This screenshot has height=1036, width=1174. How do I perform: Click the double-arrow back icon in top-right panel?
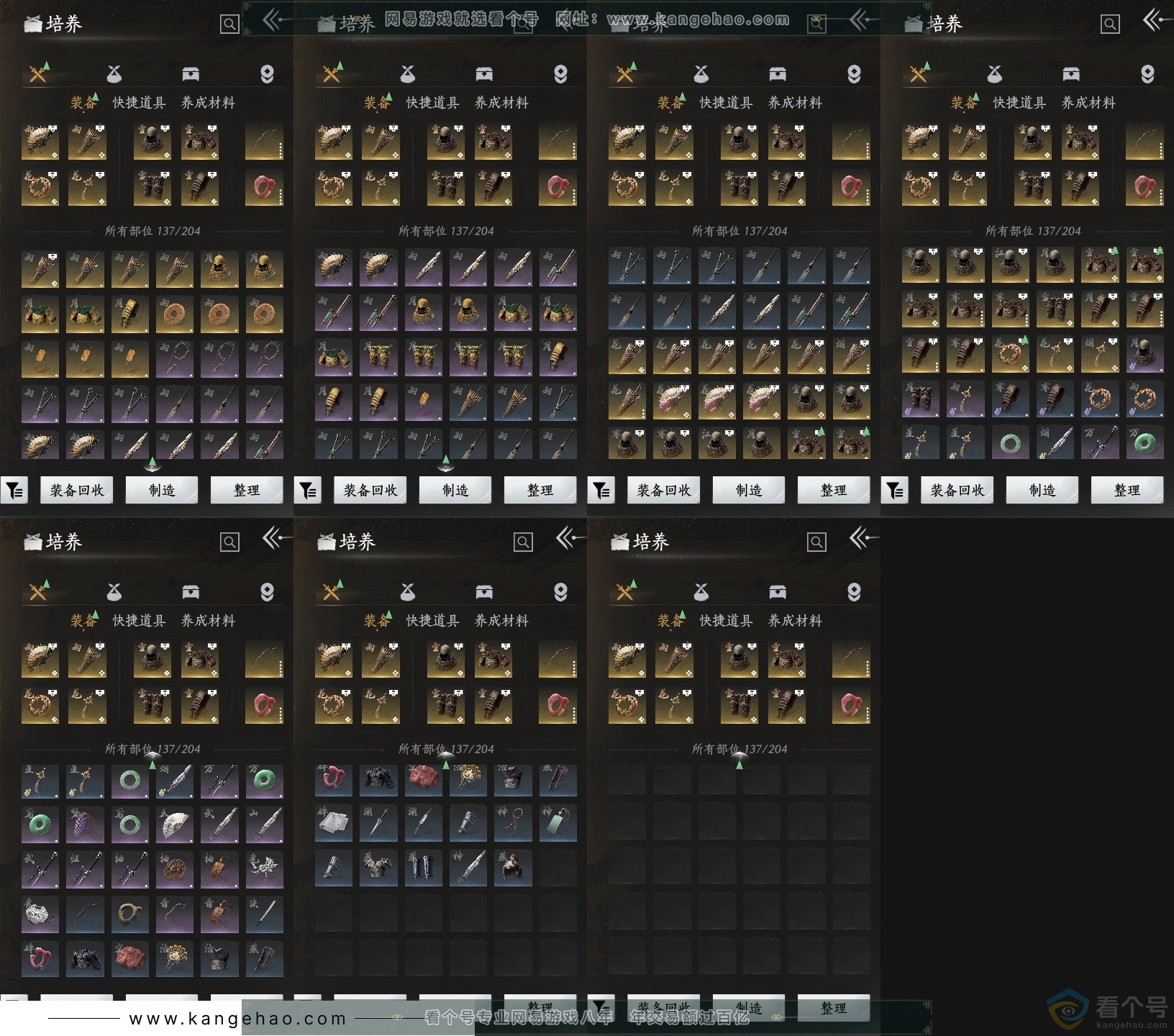click(1157, 19)
